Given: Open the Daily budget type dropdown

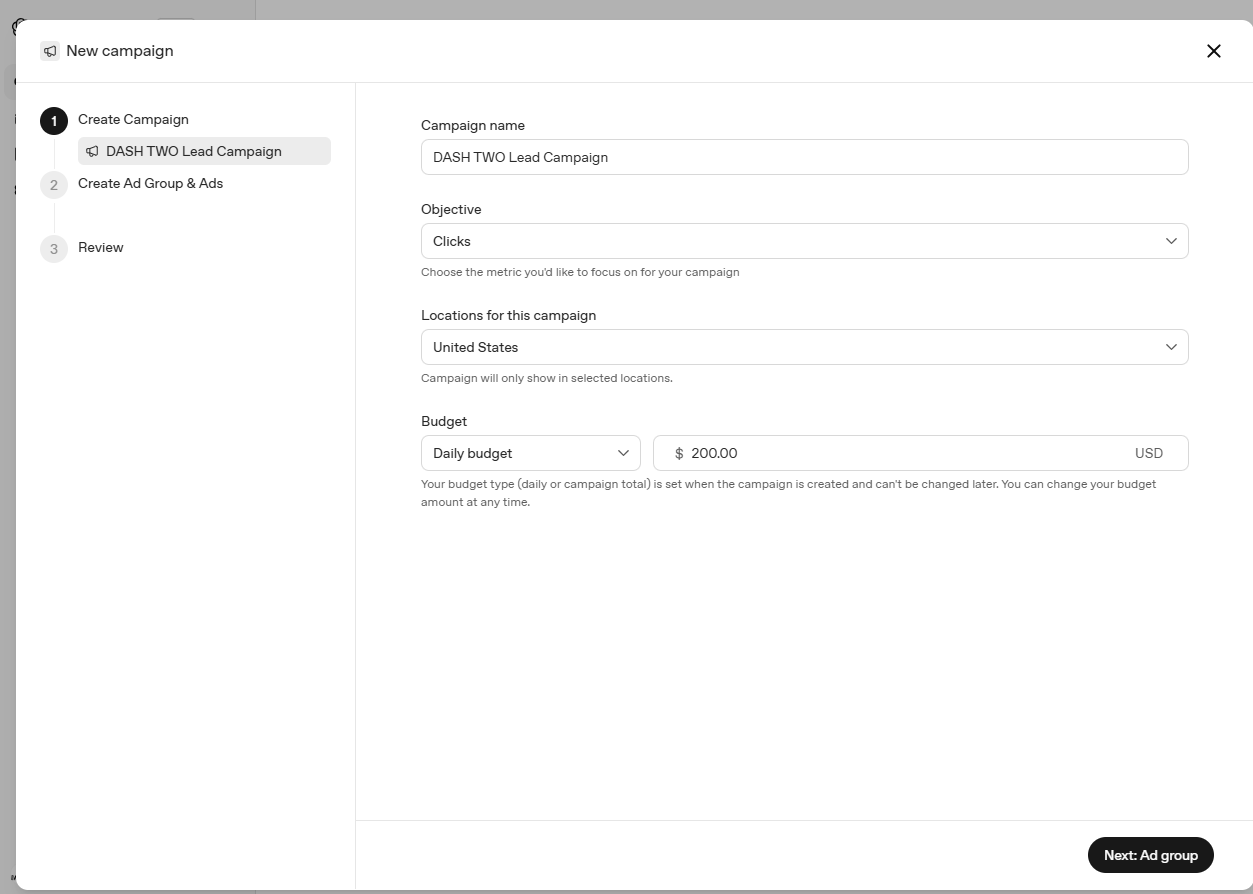Looking at the screenshot, I should [x=530, y=453].
